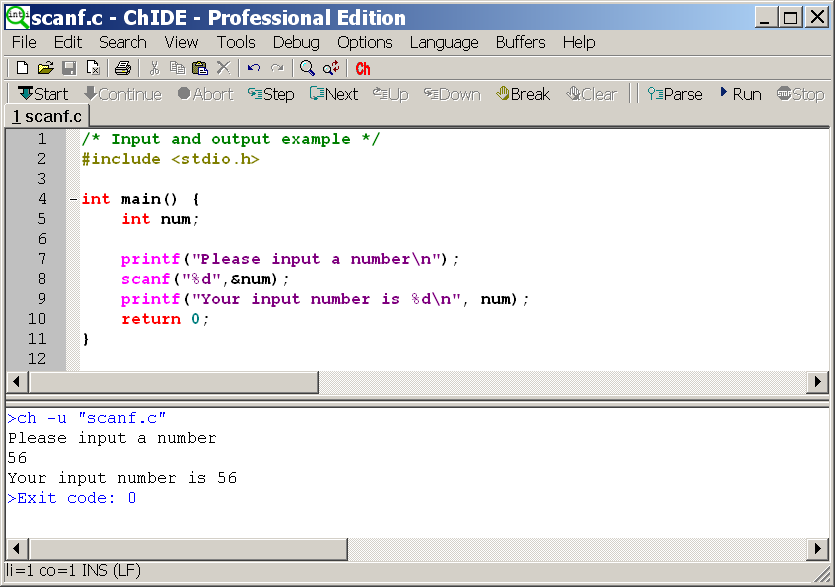Image resolution: width=835 pixels, height=587 pixels.
Task: Click the Open file folder icon
Action: [46, 68]
